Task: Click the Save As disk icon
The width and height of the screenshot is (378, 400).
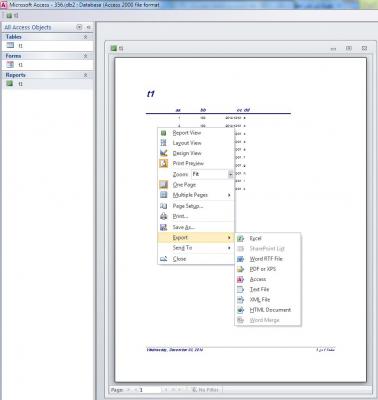Action: pyautogui.click(x=164, y=227)
